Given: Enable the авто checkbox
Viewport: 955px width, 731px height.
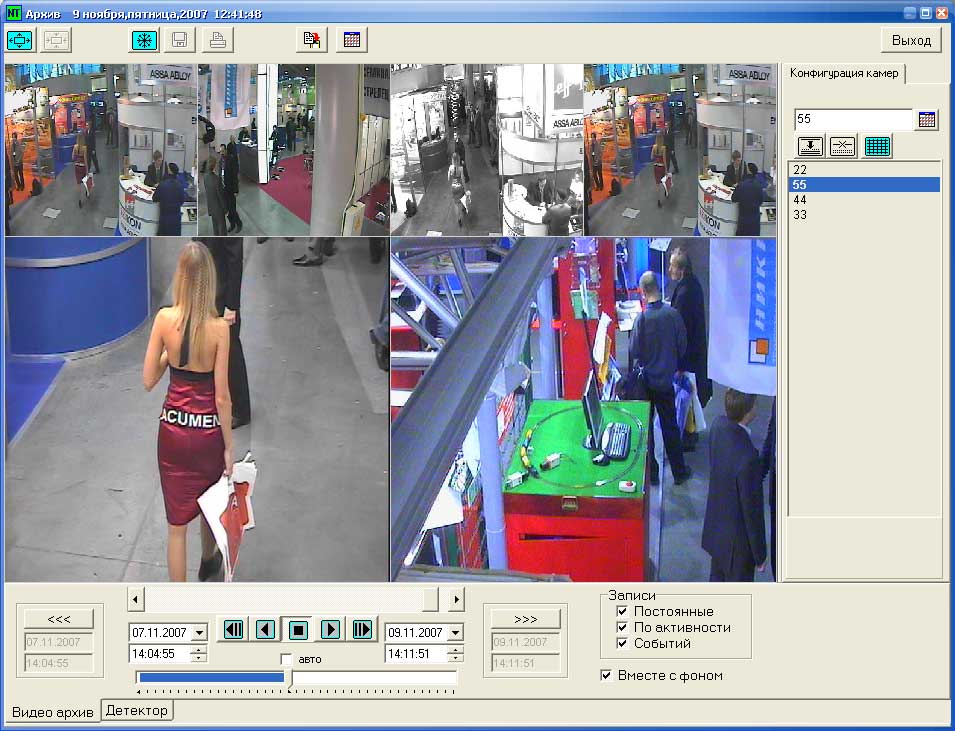Looking at the screenshot, I should tap(287, 660).
